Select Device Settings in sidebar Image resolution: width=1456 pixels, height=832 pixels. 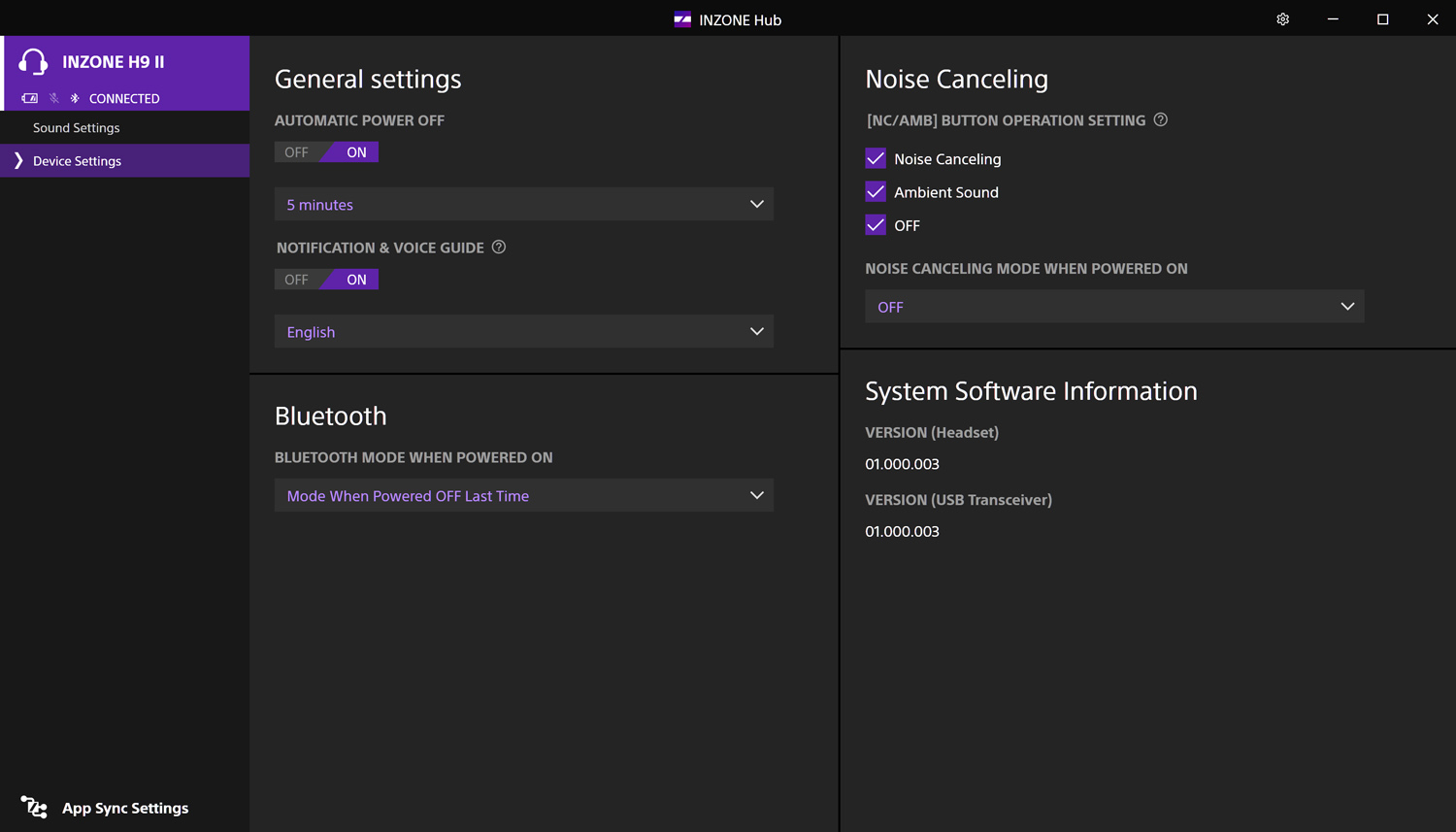click(x=78, y=161)
